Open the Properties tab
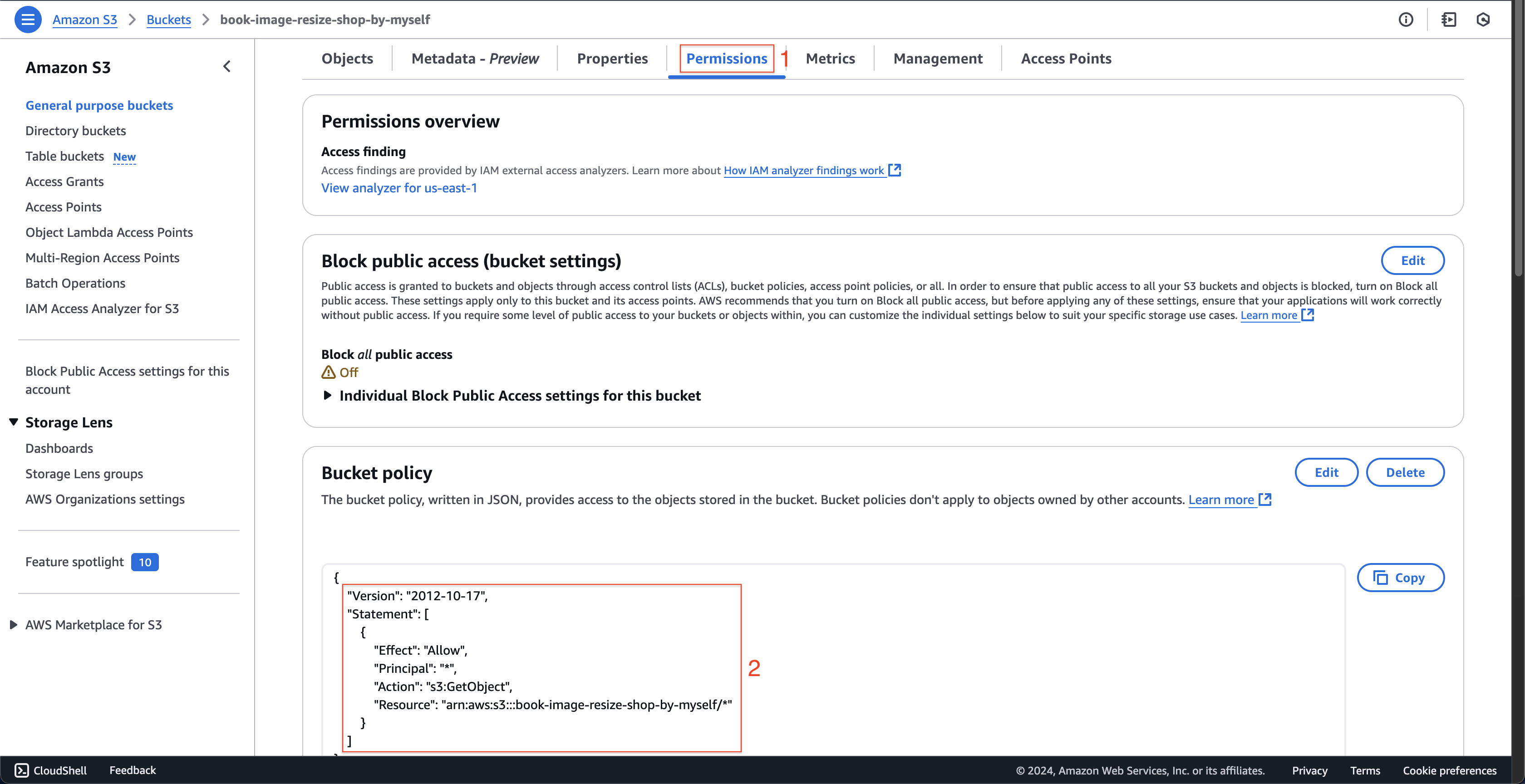Image resolution: width=1525 pixels, height=784 pixels. click(612, 59)
